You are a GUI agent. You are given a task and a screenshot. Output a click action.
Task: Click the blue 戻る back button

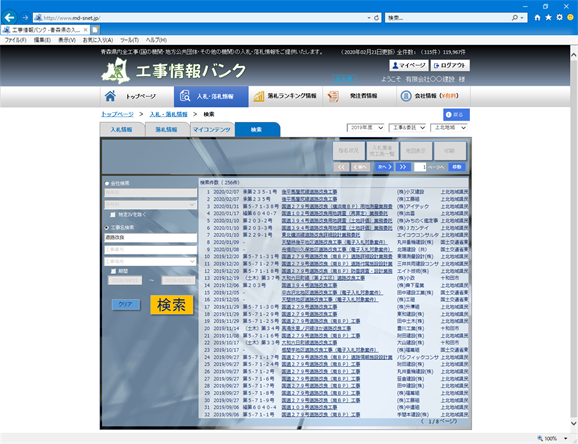[x=456, y=115]
